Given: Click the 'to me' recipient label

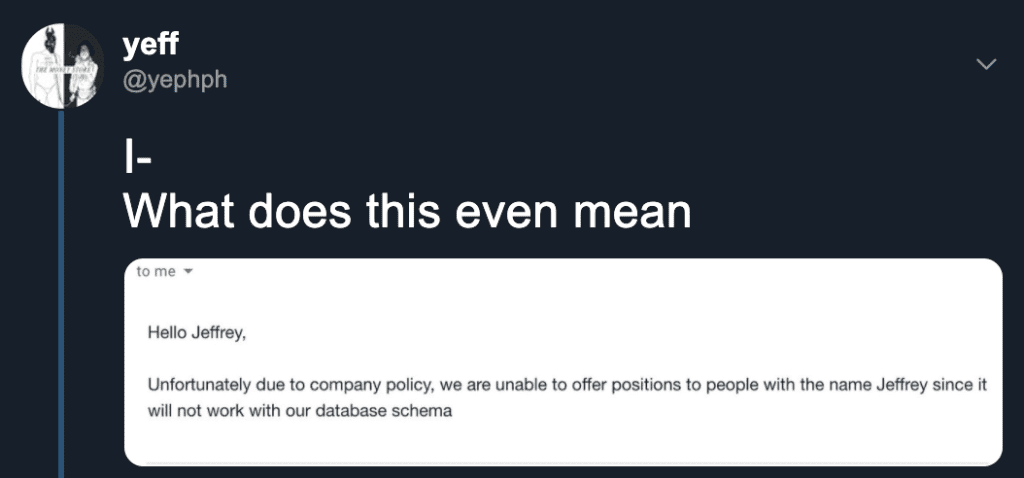Looking at the screenshot, I should click(x=156, y=272).
